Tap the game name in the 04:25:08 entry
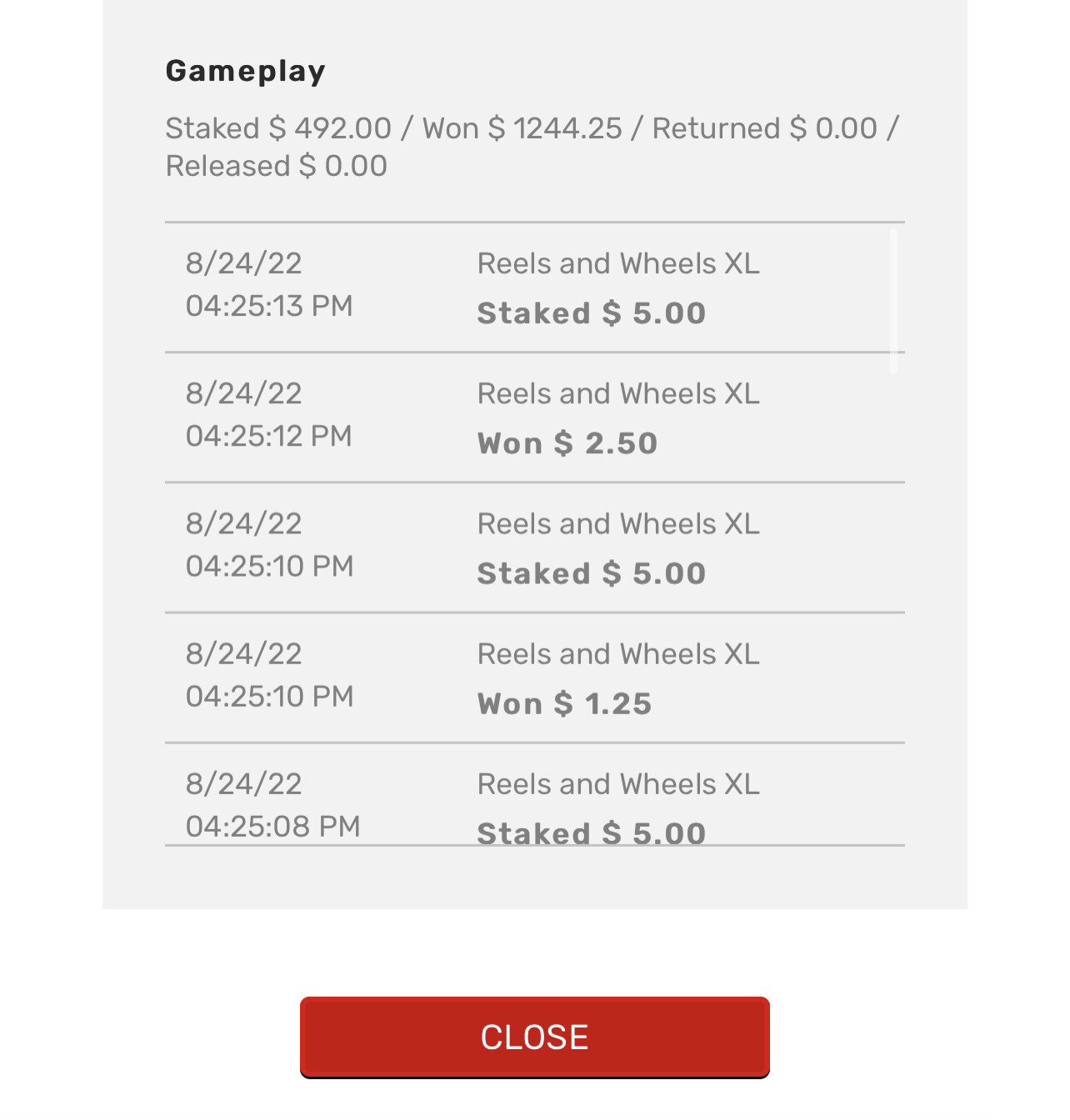 pyautogui.click(x=618, y=784)
